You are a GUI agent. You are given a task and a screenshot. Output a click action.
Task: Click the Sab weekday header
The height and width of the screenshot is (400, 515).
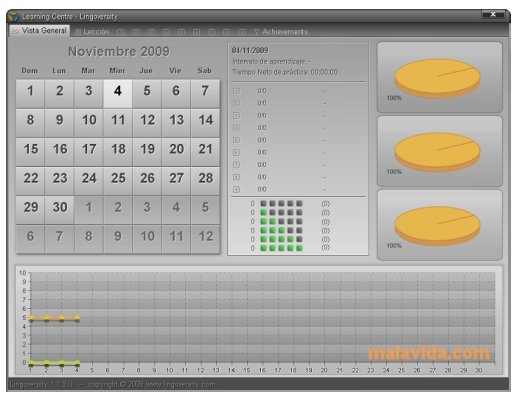pos(204,71)
